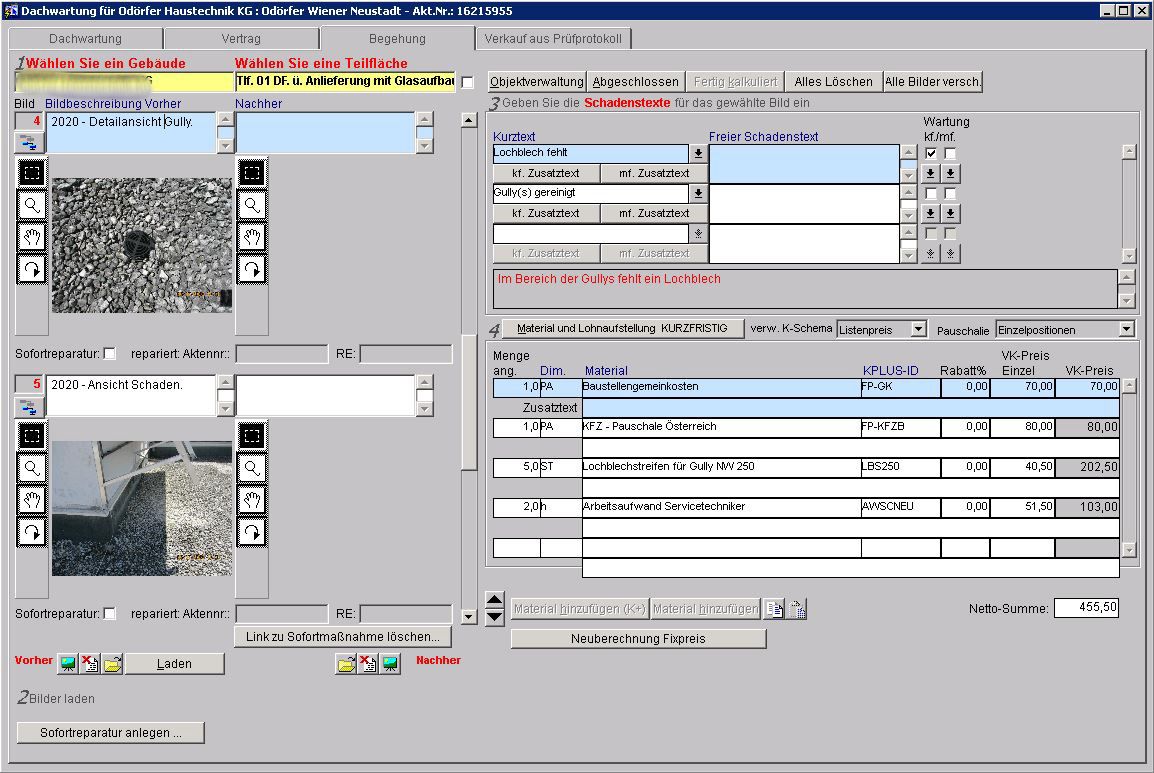Click the sort icon below image number 4
1154x773 pixels.
coord(29,142)
